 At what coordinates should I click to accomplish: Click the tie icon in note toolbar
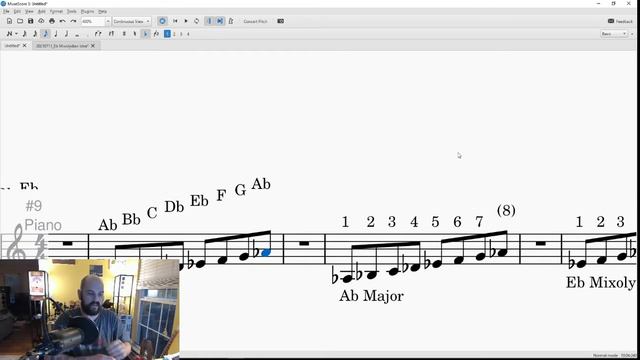click(98, 34)
